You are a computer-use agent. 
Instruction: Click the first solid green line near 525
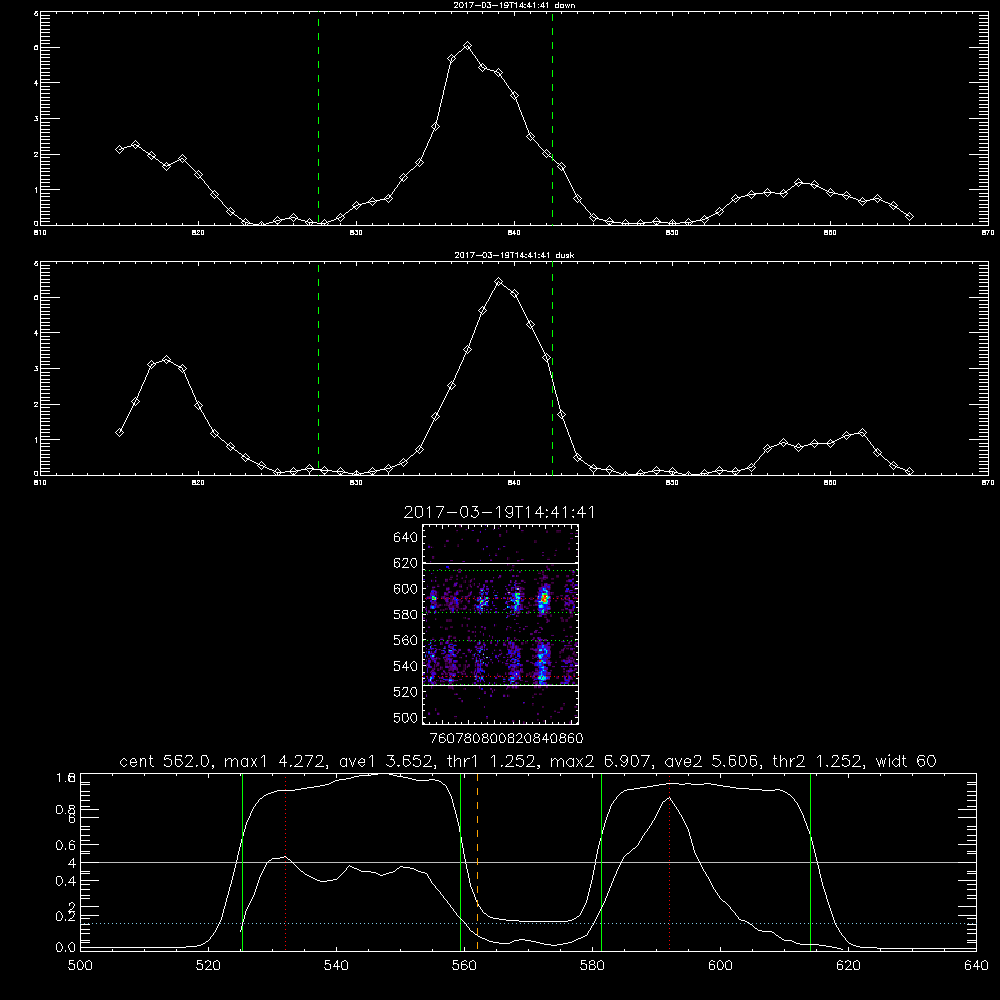coord(242,862)
